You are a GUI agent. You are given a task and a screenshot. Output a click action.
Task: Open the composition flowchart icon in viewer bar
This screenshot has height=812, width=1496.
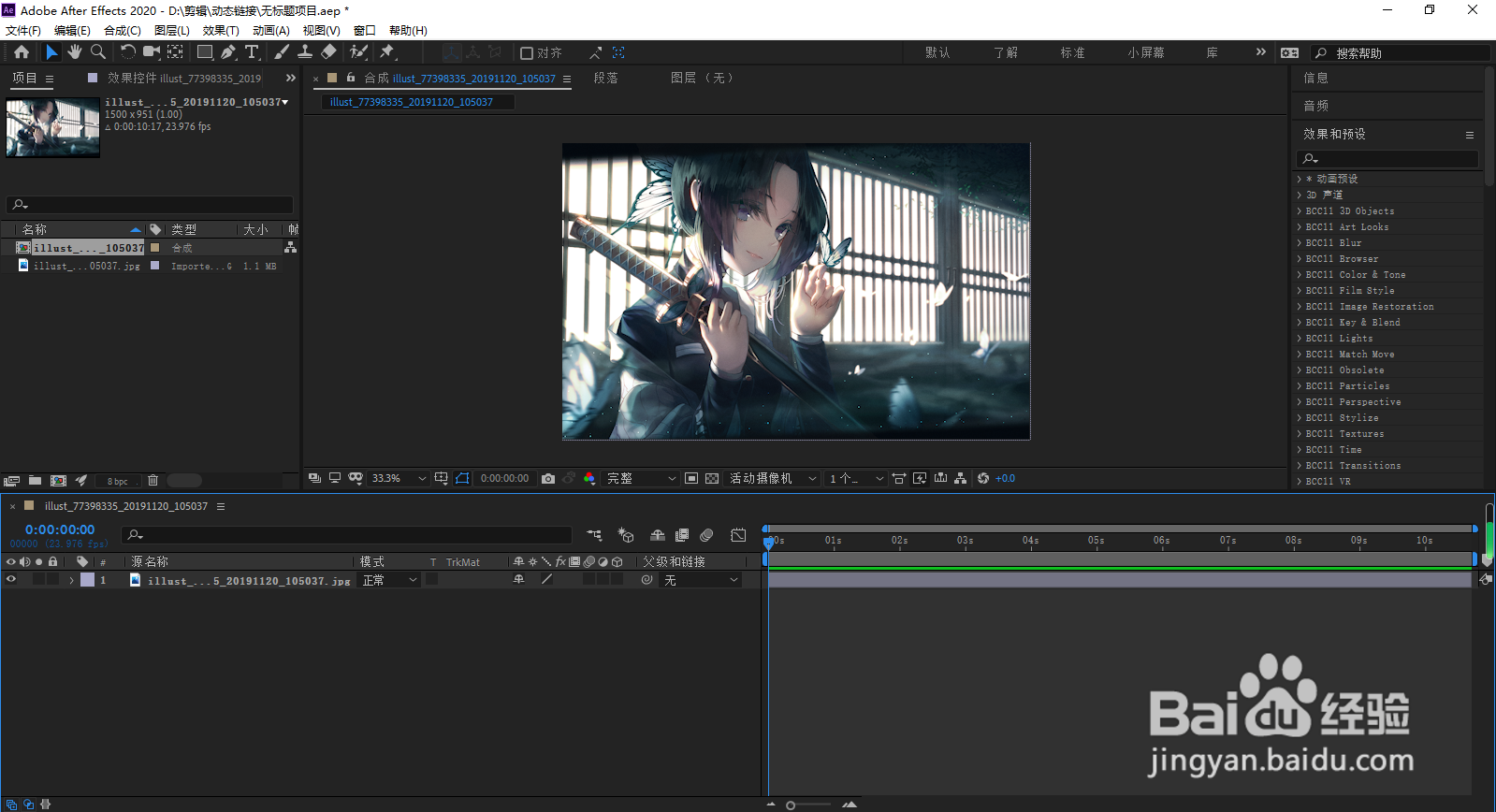[x=961, y=478]
